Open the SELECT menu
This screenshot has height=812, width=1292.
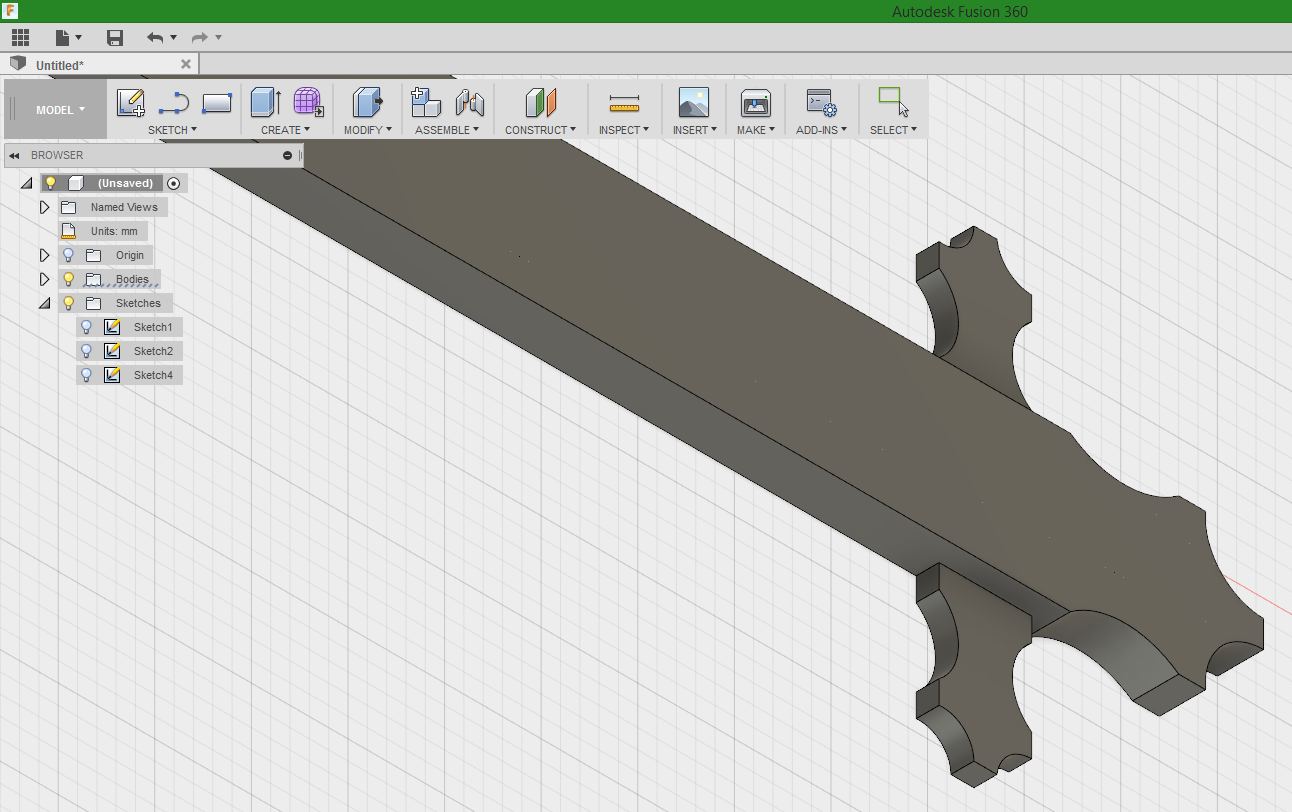[893, 130]
